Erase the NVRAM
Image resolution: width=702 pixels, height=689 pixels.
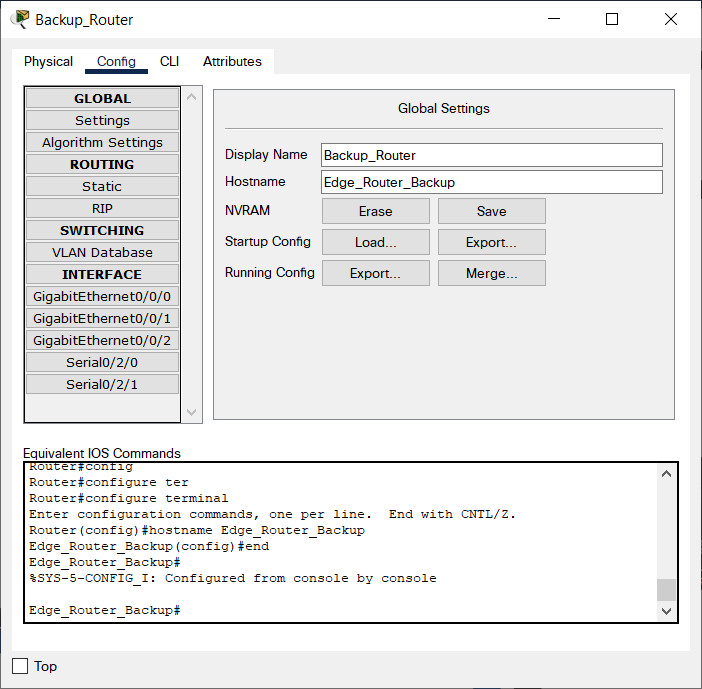pos(375,211)
